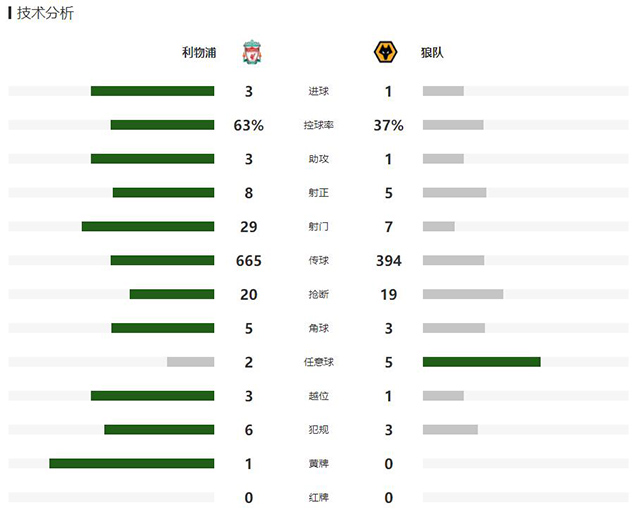640x510 pixels.
Task: Click Liverpool's green 射正 bar
Action: point(163,193)
